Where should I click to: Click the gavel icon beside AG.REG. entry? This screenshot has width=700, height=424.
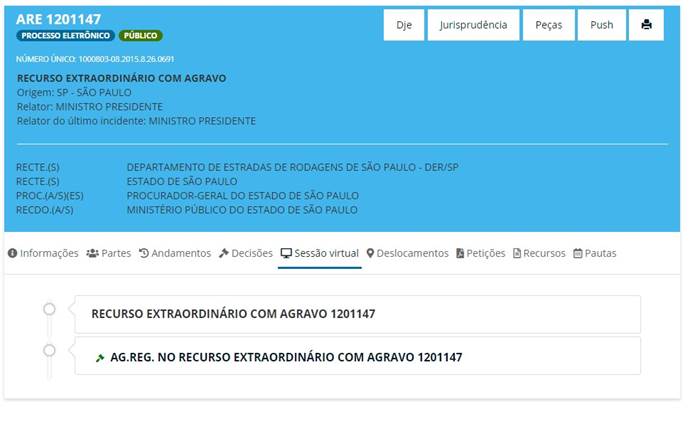tap(100, 358)
